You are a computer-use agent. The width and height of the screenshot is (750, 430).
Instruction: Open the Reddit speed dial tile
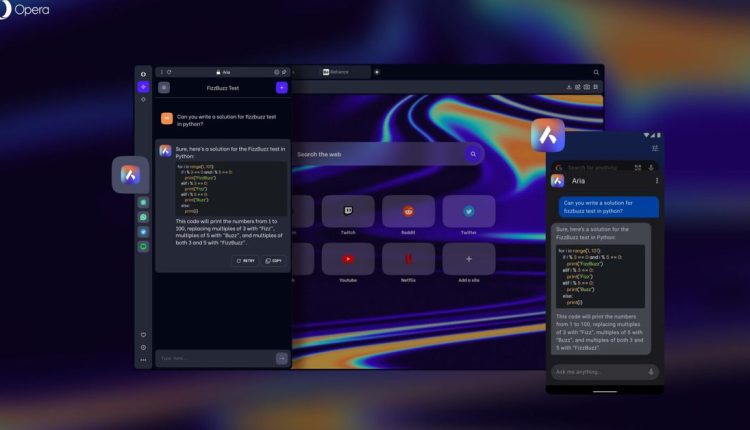tap(408, 211)
